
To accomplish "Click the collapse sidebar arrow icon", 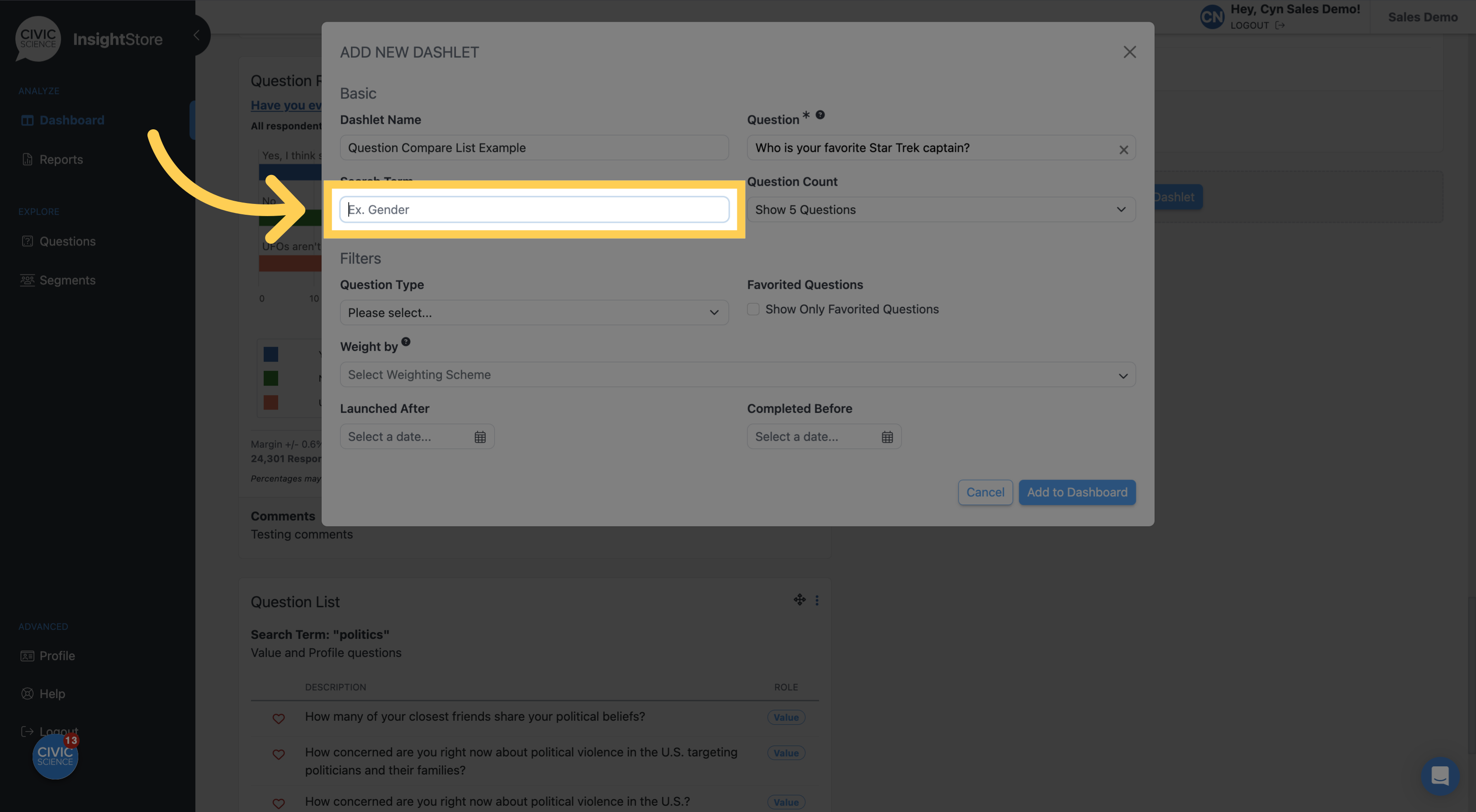I will coord(197,35).
